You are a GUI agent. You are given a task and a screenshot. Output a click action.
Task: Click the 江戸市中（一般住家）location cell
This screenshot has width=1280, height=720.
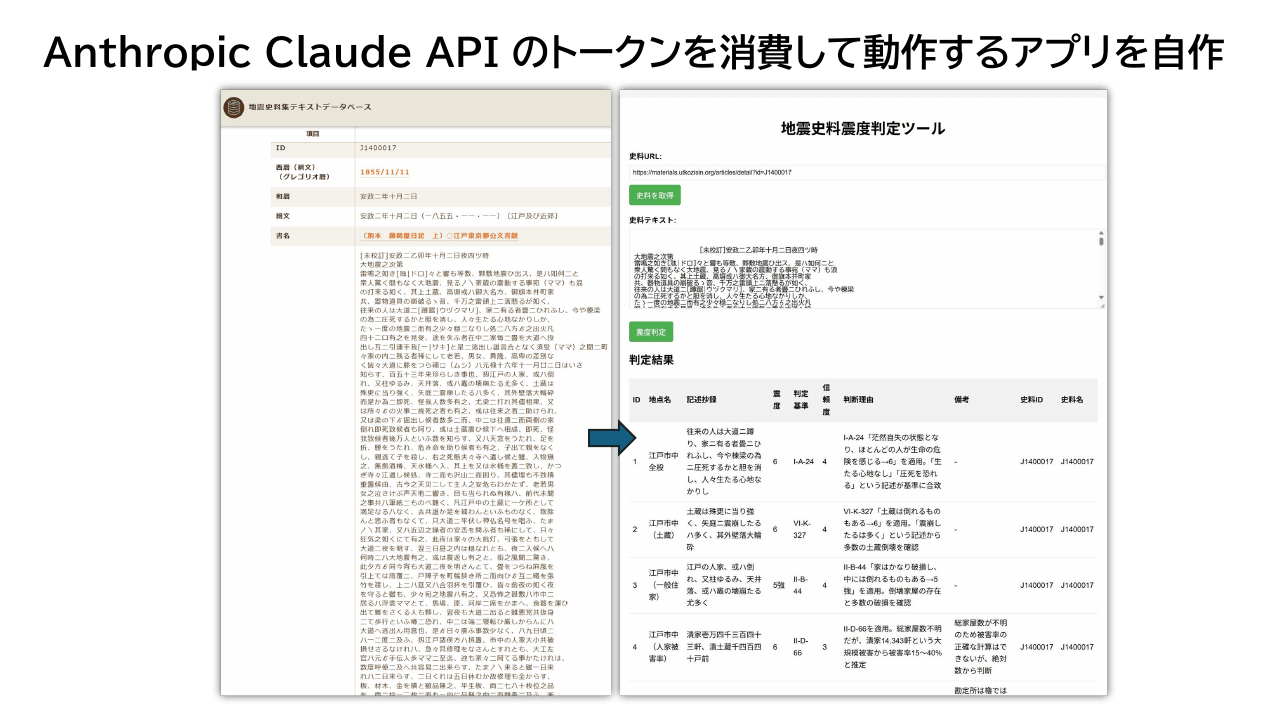pos(663,584)
